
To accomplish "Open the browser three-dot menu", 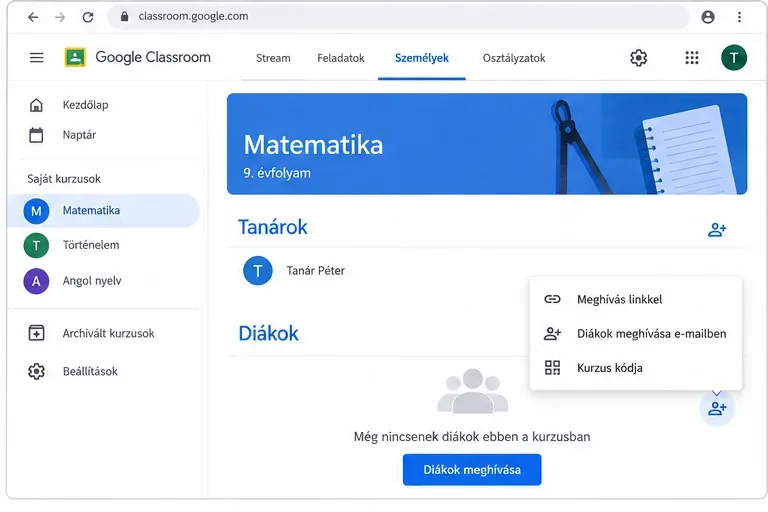I will point(739,17).
